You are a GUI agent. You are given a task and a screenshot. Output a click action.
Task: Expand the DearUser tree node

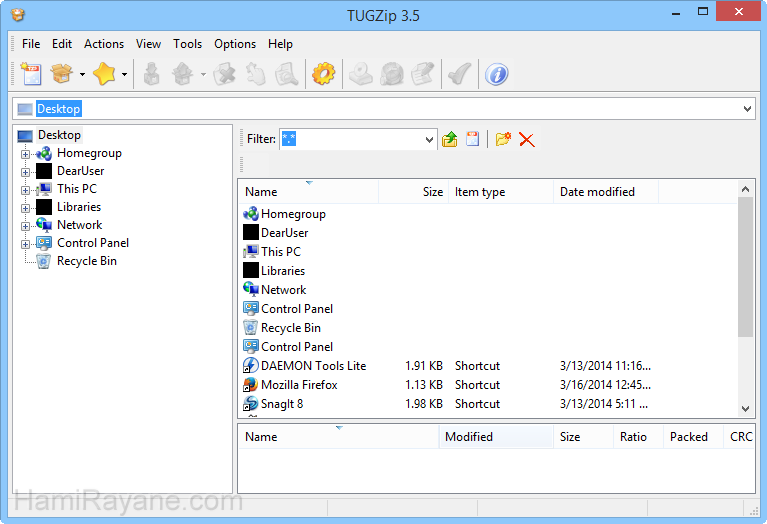point(25,172)
